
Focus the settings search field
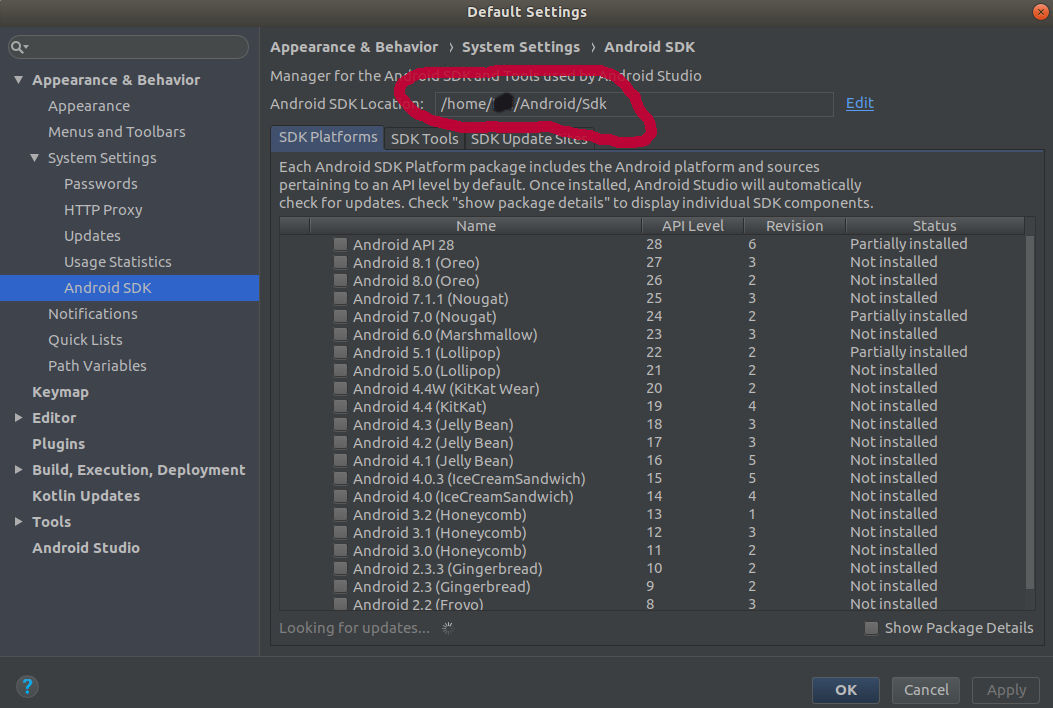click(128, 47)
